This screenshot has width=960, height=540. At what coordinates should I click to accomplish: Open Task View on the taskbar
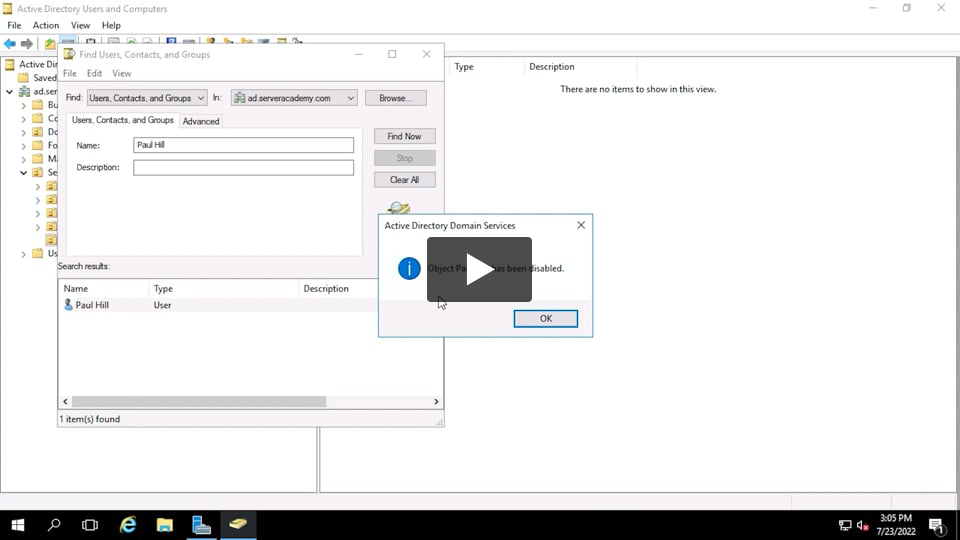coord(90,525)
